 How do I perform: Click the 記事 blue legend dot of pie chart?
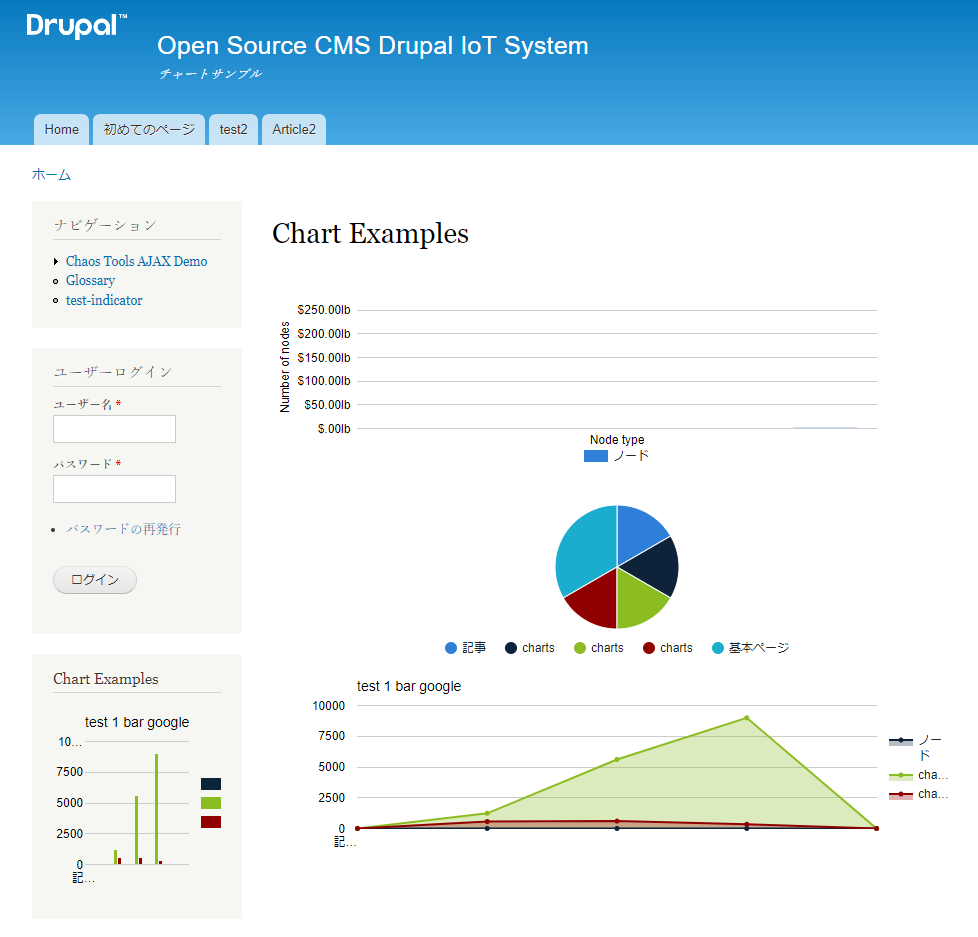pyautogui.click(x=451, y=648)
